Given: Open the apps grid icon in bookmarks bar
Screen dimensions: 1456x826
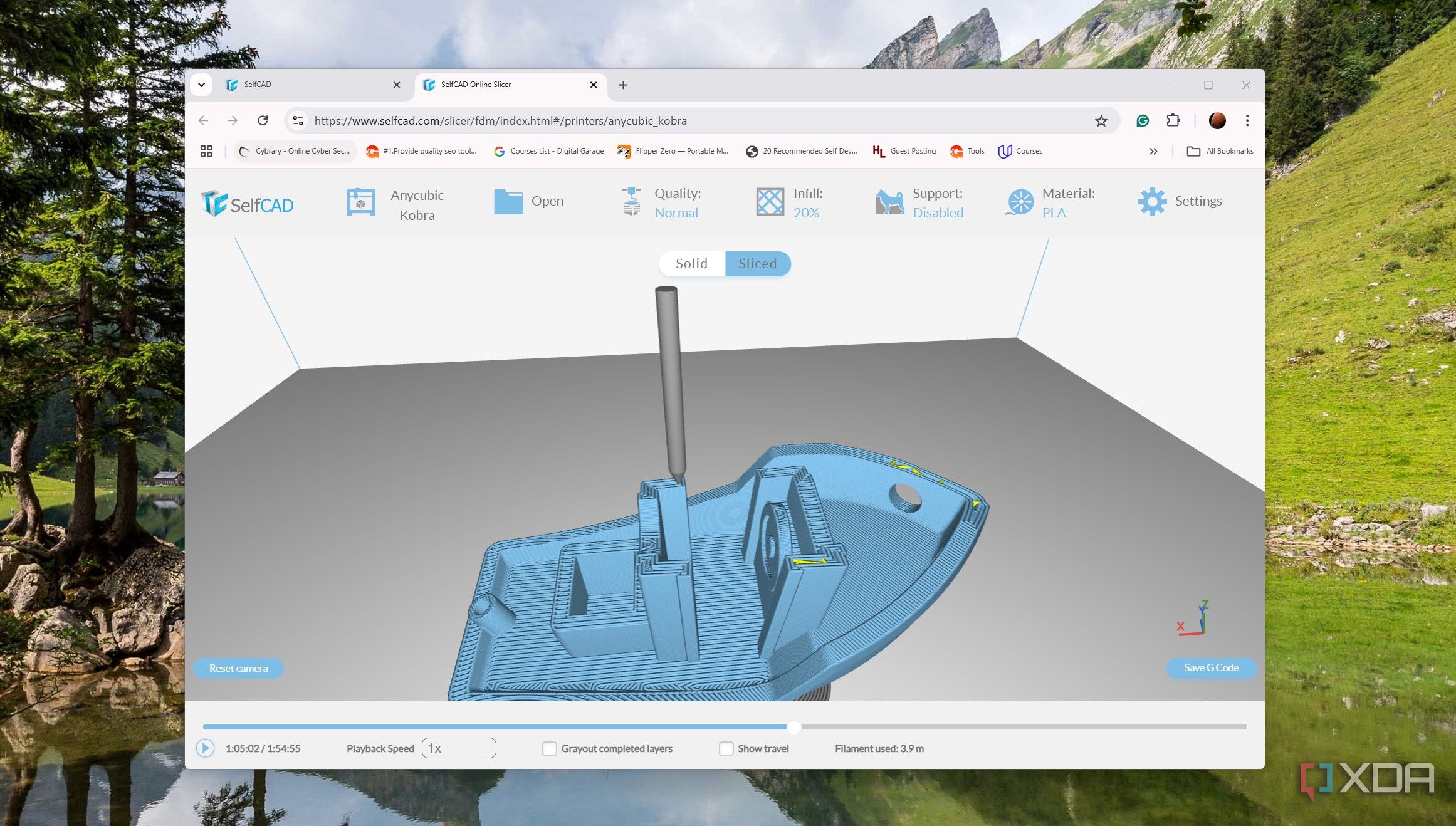Looking at the screenshot, I should 206,151.
